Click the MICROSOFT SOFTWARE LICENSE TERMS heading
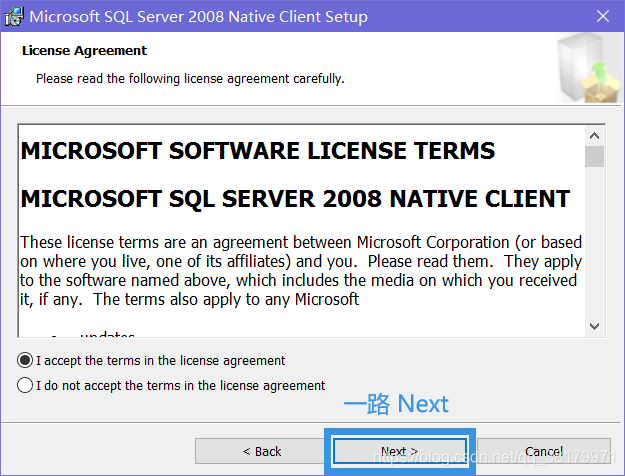Viewport: 625px width, 476px height. click(x=258, y=151)
